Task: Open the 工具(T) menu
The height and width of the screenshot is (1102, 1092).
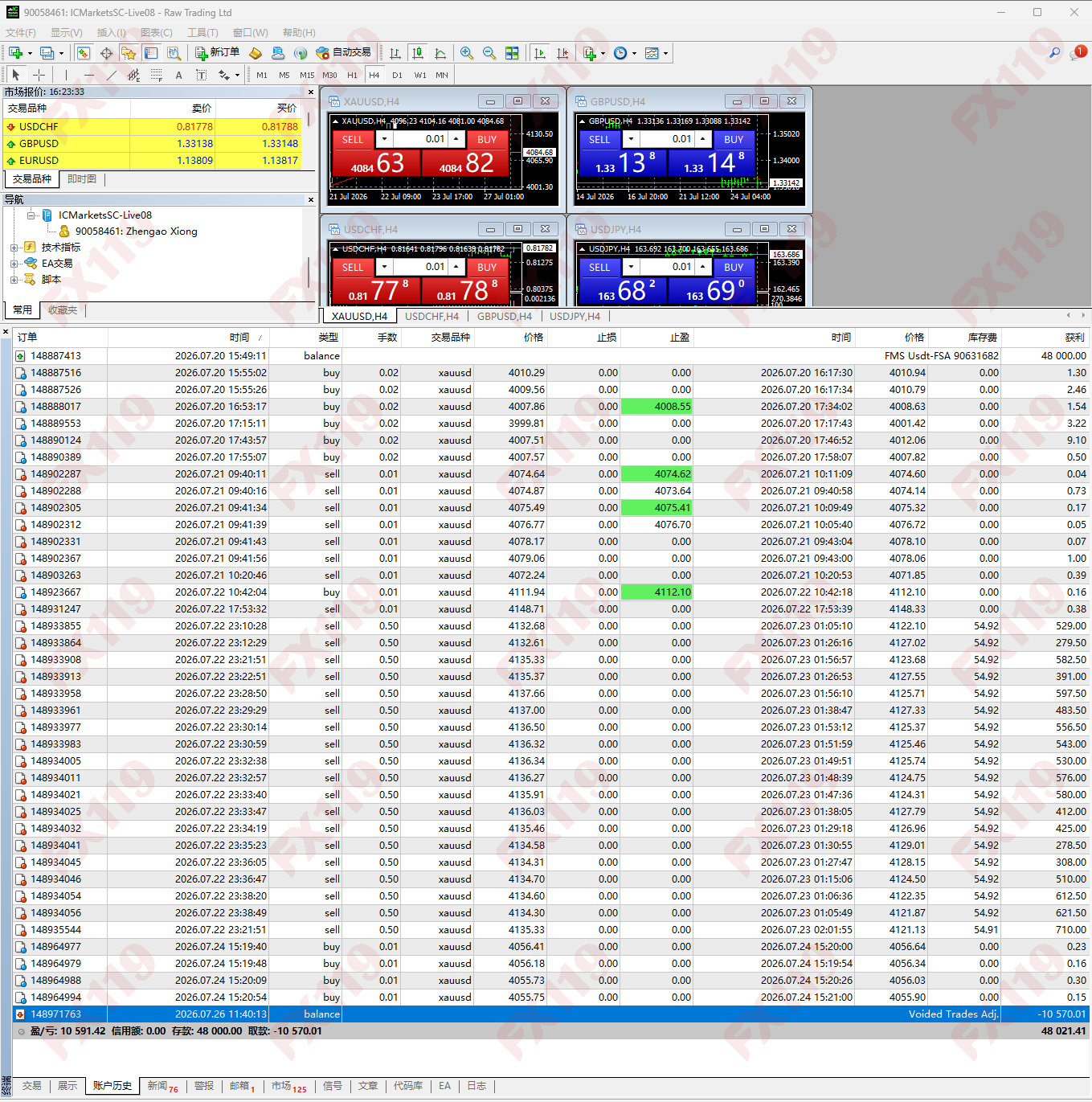Action: click(202, 33)
